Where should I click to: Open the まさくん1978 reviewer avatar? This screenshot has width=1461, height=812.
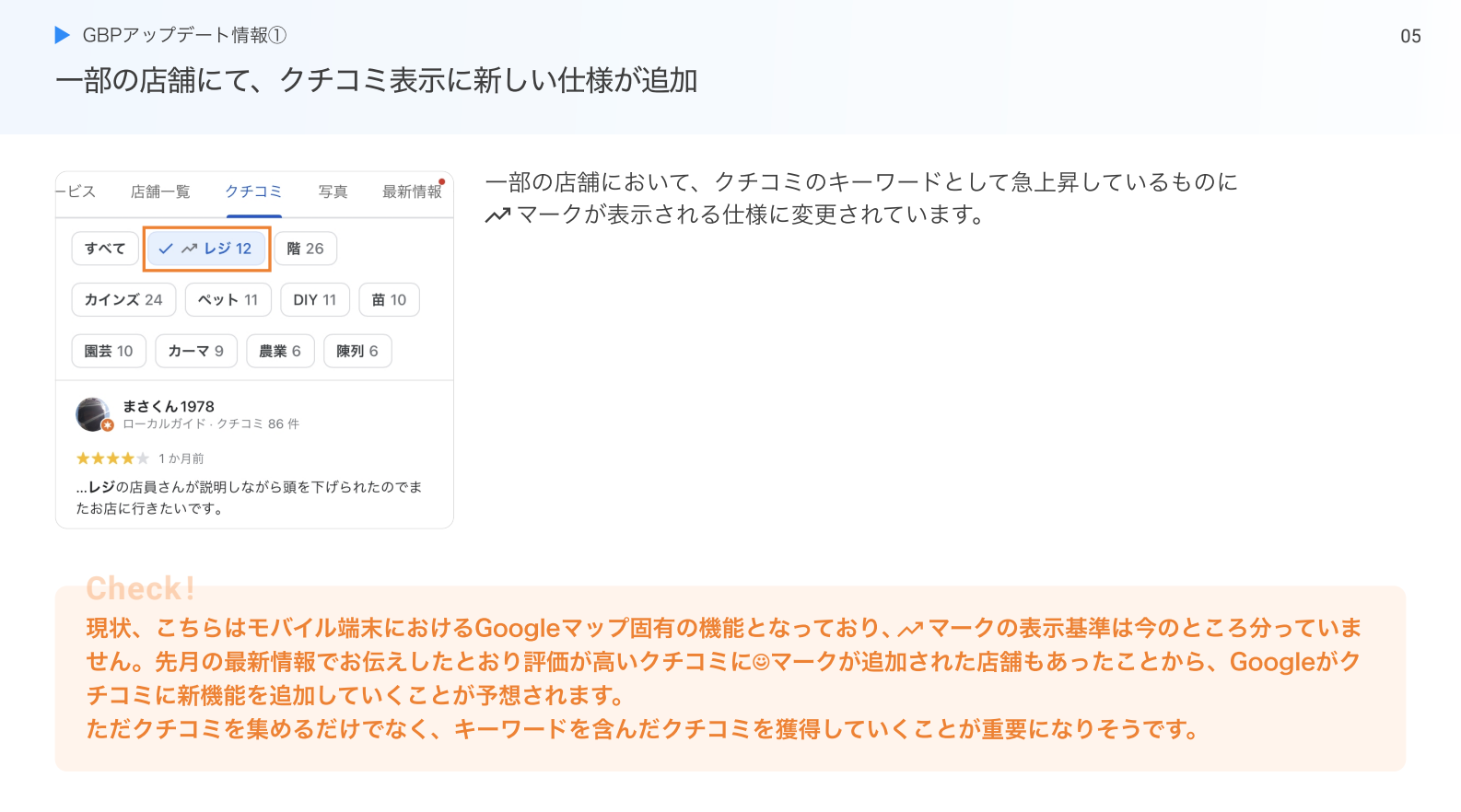[92, 414]
